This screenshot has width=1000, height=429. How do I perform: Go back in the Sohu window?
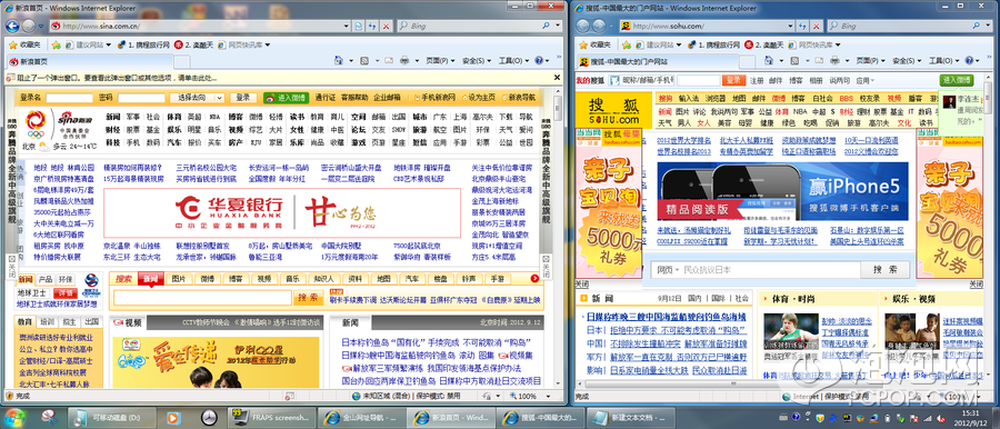582,26
